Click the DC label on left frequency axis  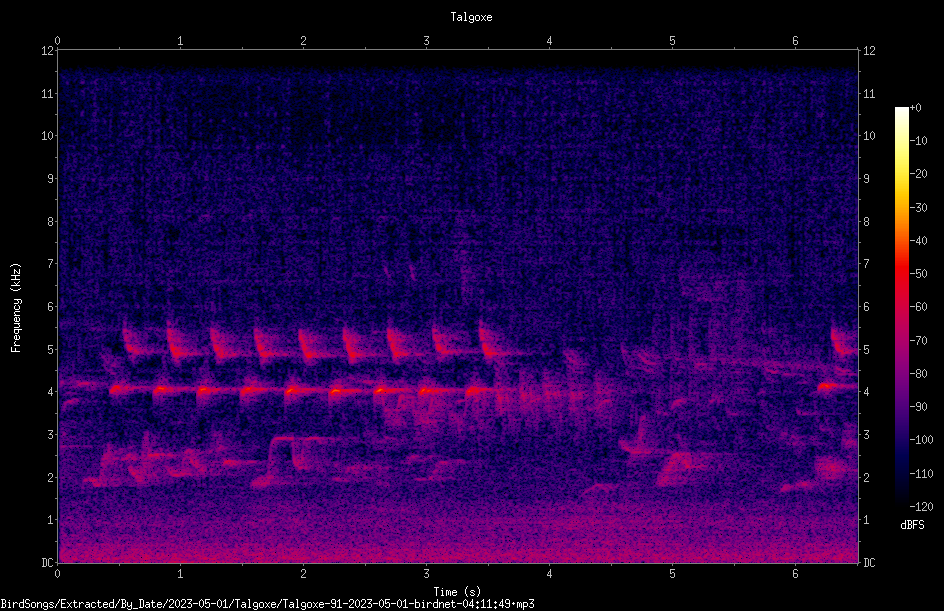pyautogui.click(x=47, y=562)
